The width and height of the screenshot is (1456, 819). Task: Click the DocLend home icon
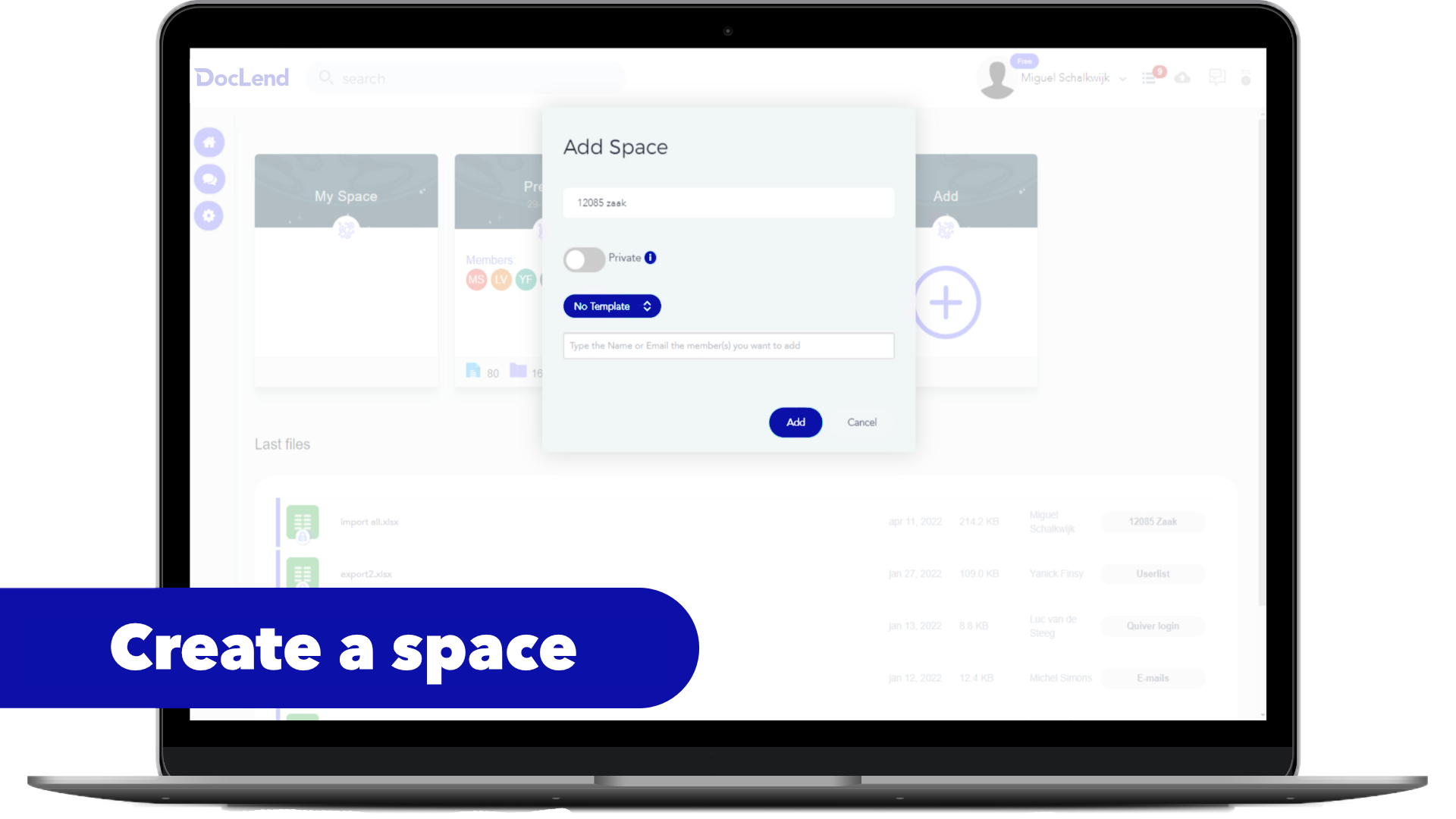pos(211,142)
